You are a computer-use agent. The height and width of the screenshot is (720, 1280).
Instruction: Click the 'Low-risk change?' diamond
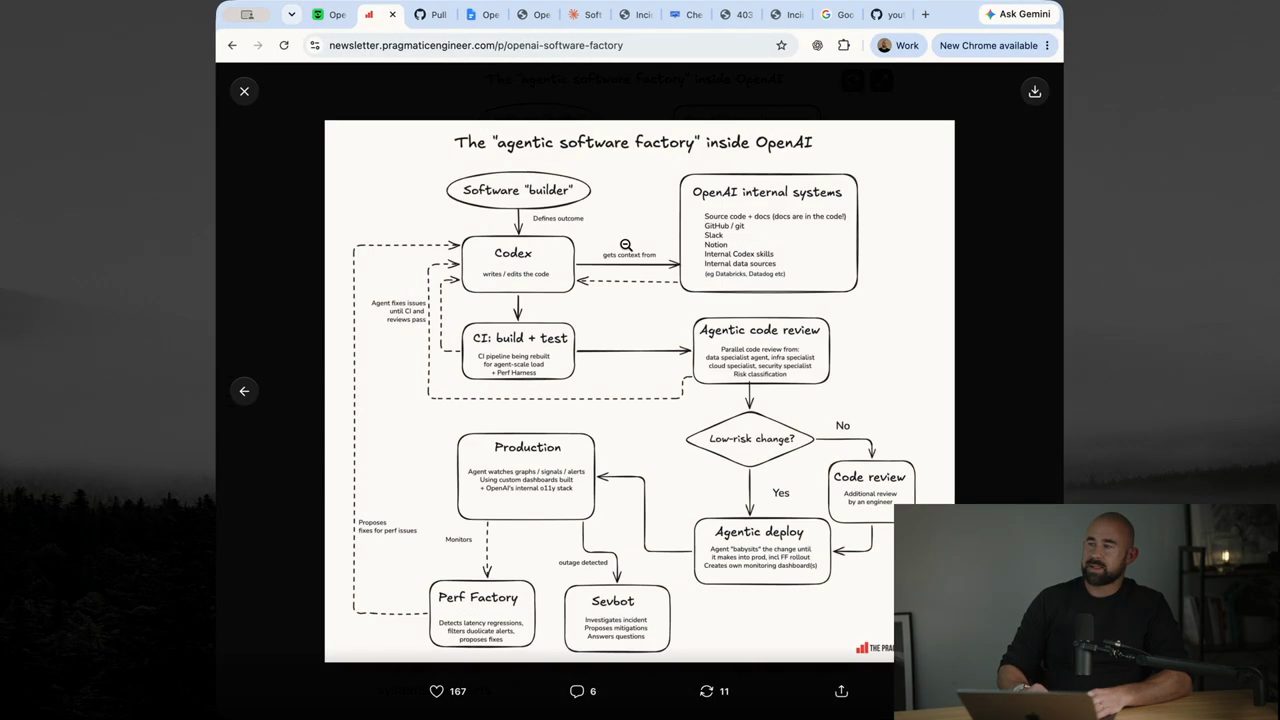pyautogui.click(x=750, y=438)
